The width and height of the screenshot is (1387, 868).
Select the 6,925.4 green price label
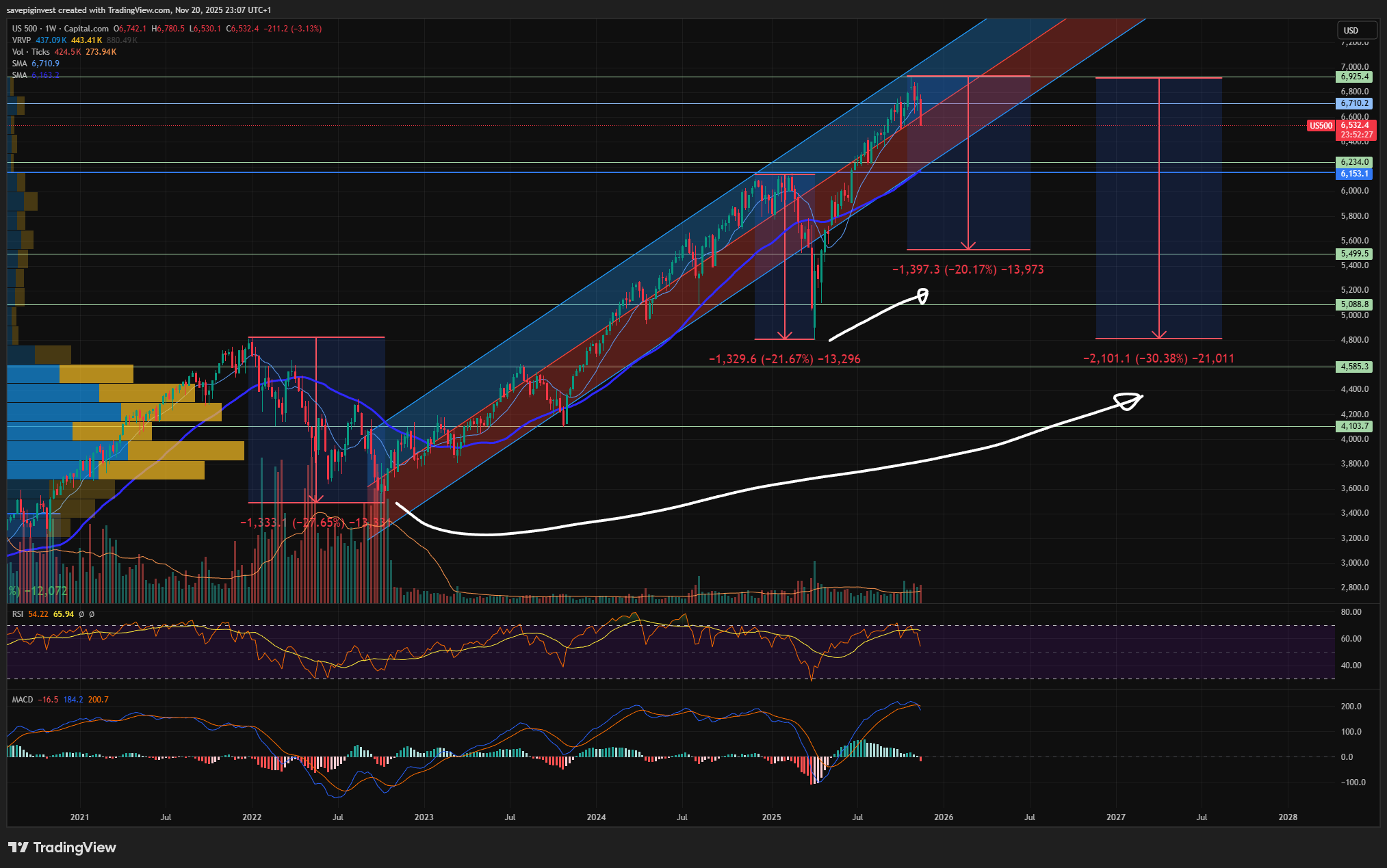1354,77
